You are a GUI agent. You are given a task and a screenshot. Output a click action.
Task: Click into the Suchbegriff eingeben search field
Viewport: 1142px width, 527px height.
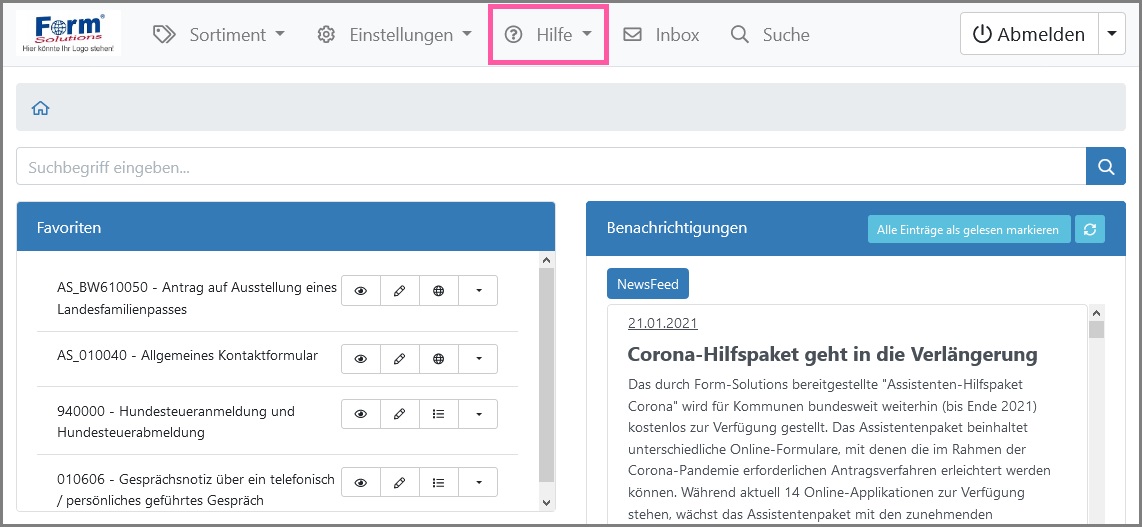tap(550, 167)
